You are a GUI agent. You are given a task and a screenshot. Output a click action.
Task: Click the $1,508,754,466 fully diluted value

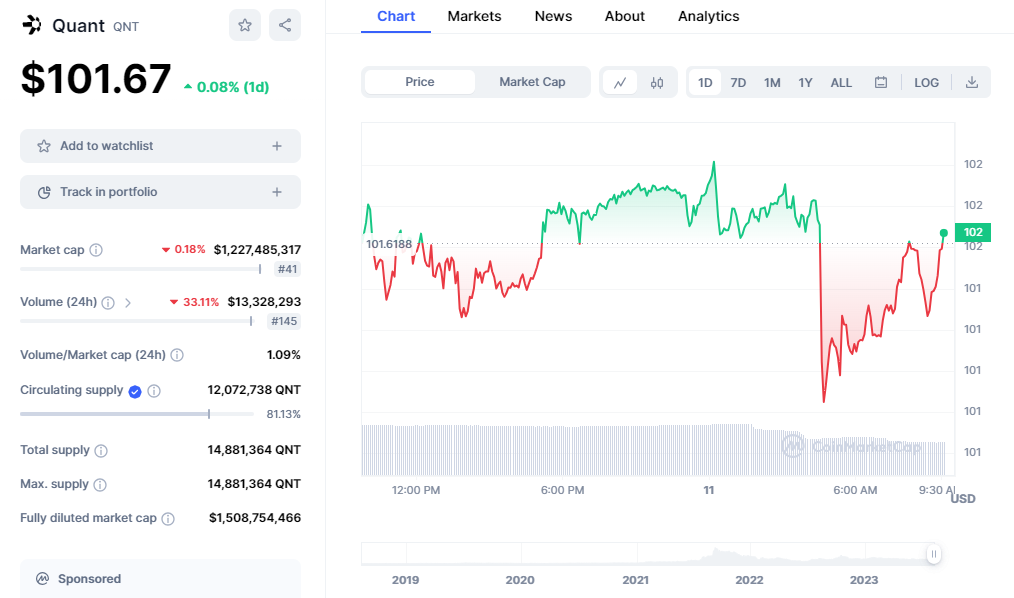255,518
